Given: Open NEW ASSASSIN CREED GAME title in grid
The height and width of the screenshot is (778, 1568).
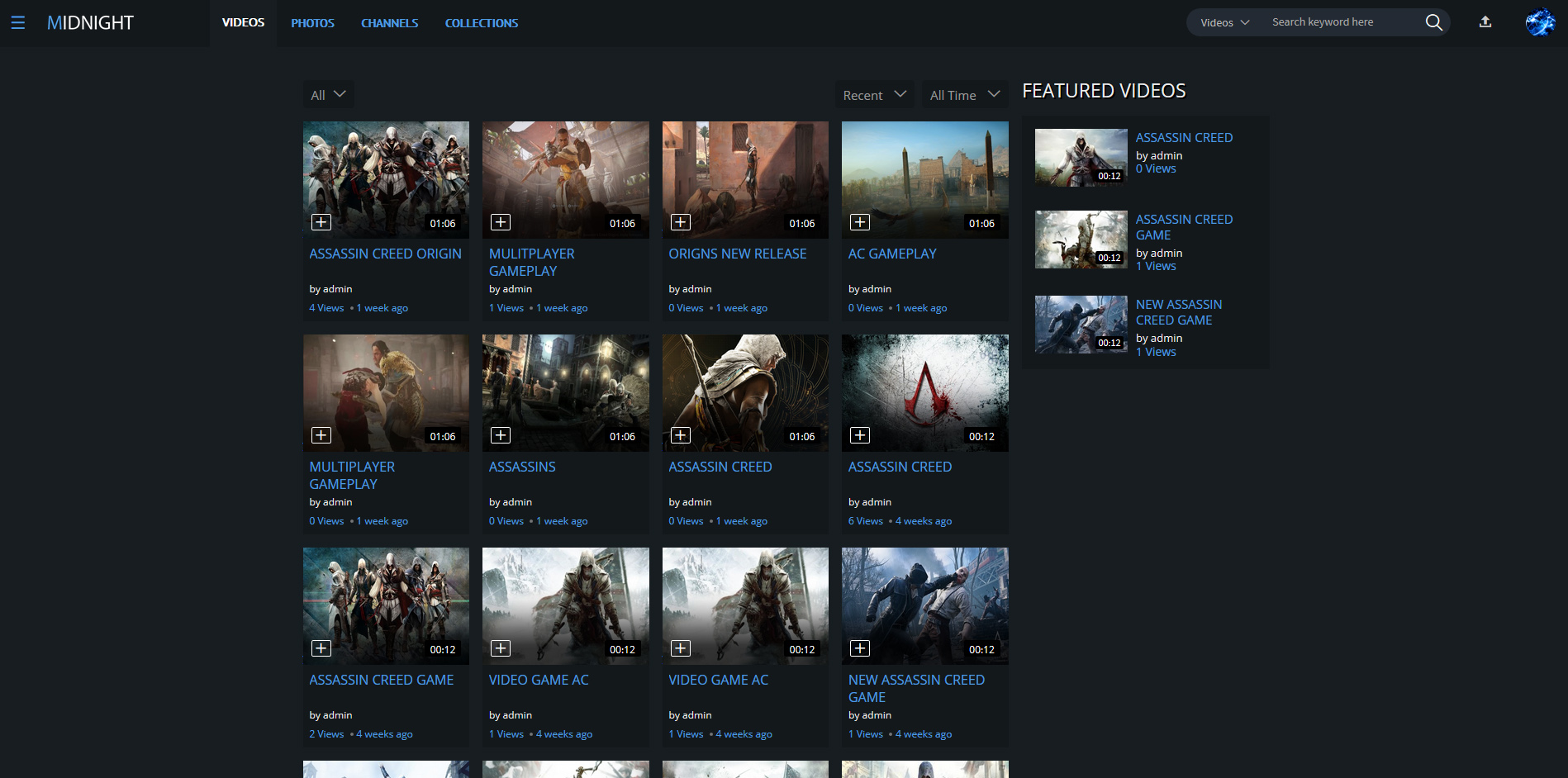Looking at the screenshot, I should tap(916, 688).
